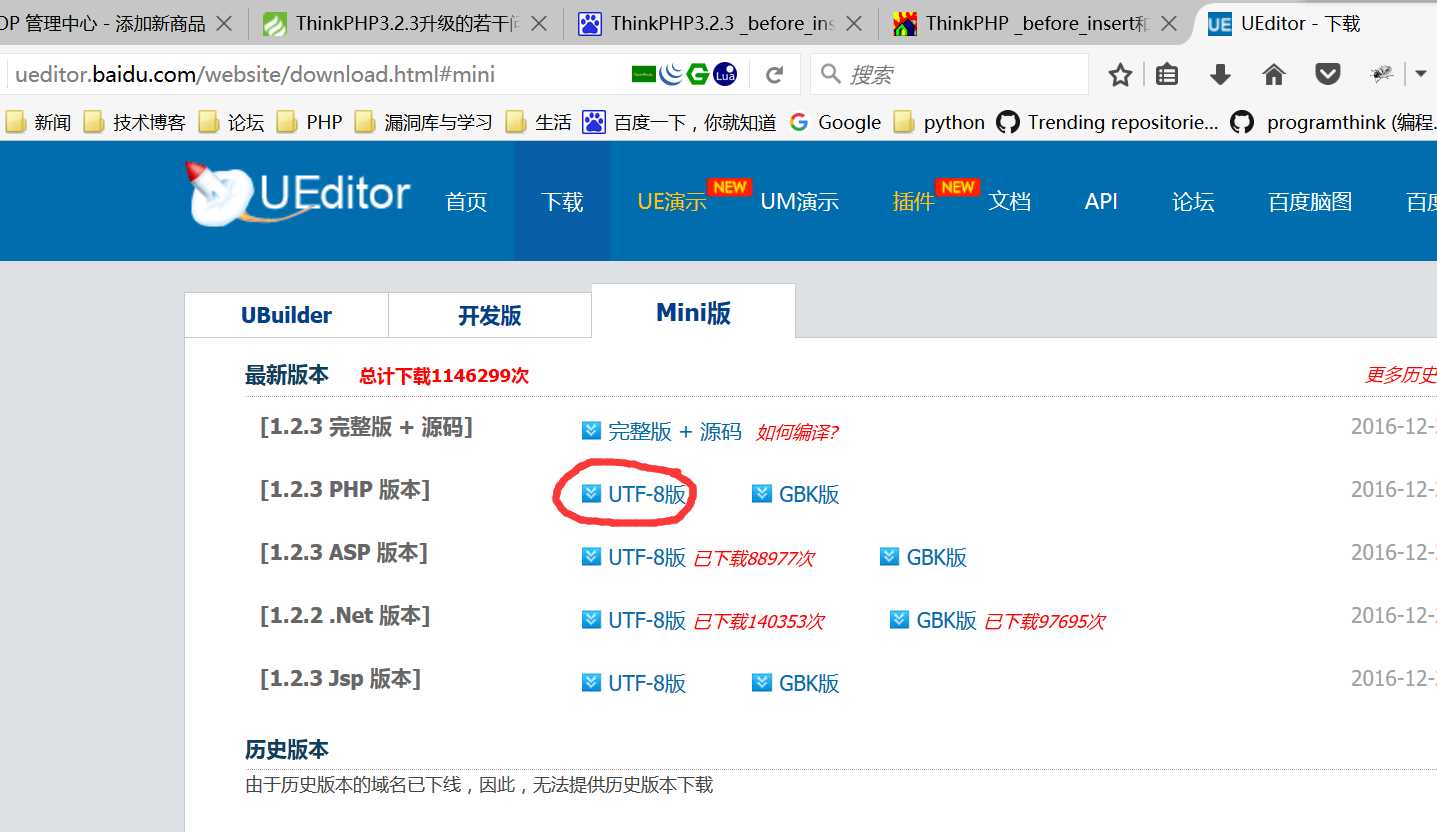The width and height of the screenshot is (1437, 832).
Task: Download the ASP 版本 GBK版
Action: click(x=923, y=557)
